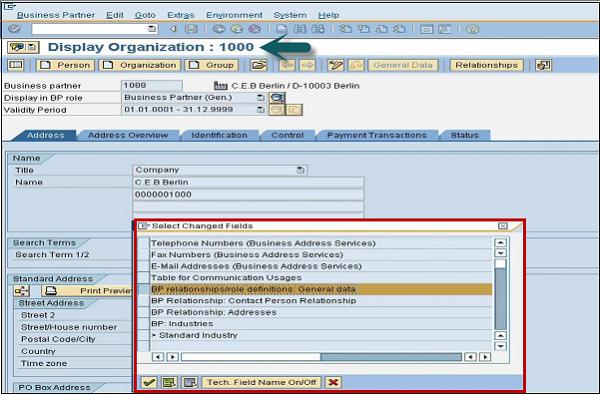Open the Business Partner menu

56,15
